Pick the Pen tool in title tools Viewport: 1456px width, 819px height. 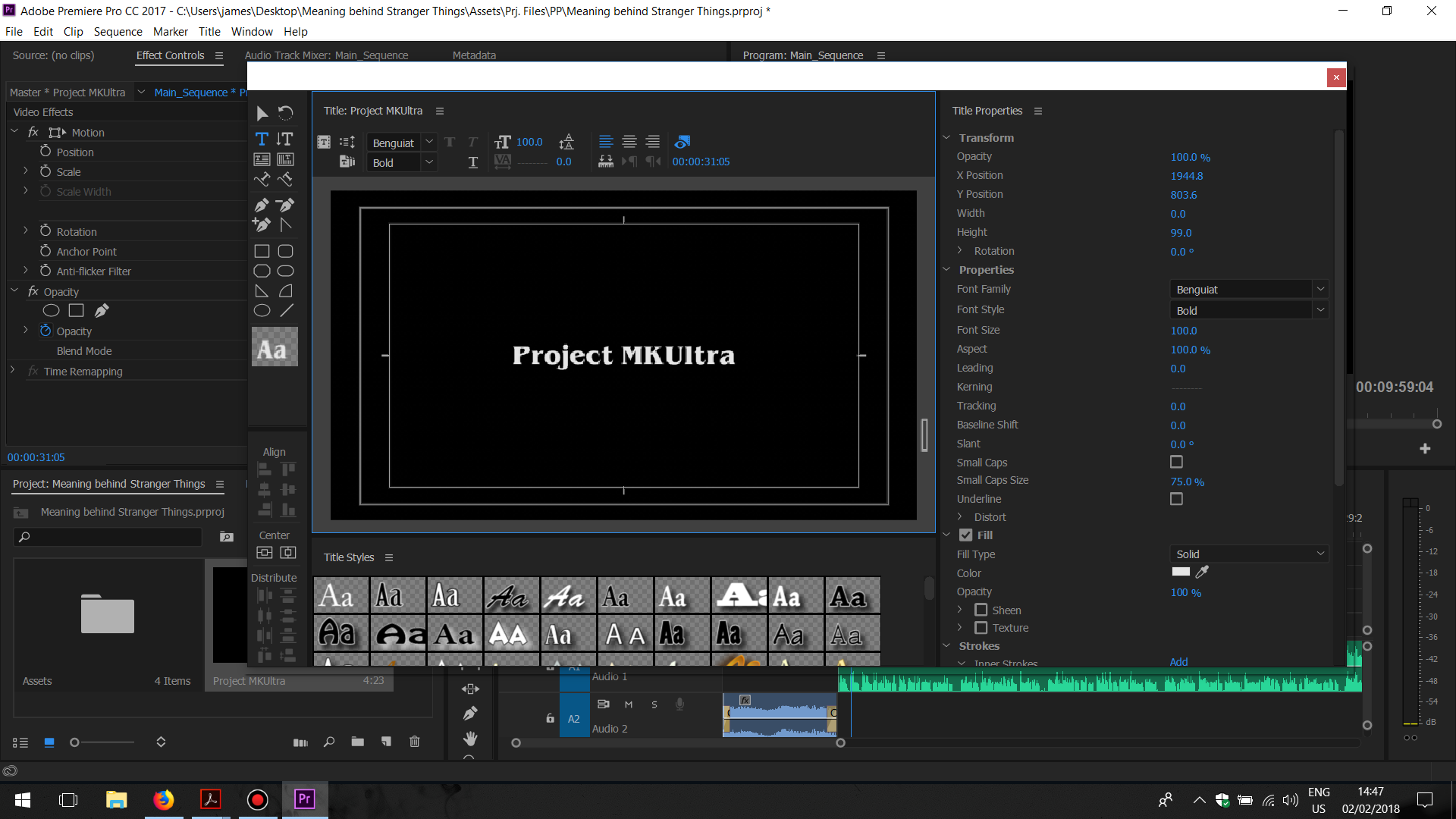tap(262, 205)
